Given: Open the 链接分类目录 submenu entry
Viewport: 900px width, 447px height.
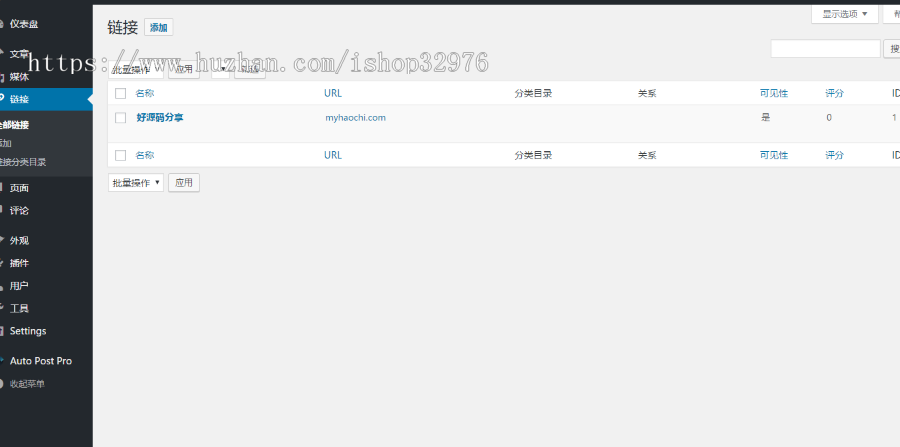Looking at the screenshot, I should click(x=23, y=162).
